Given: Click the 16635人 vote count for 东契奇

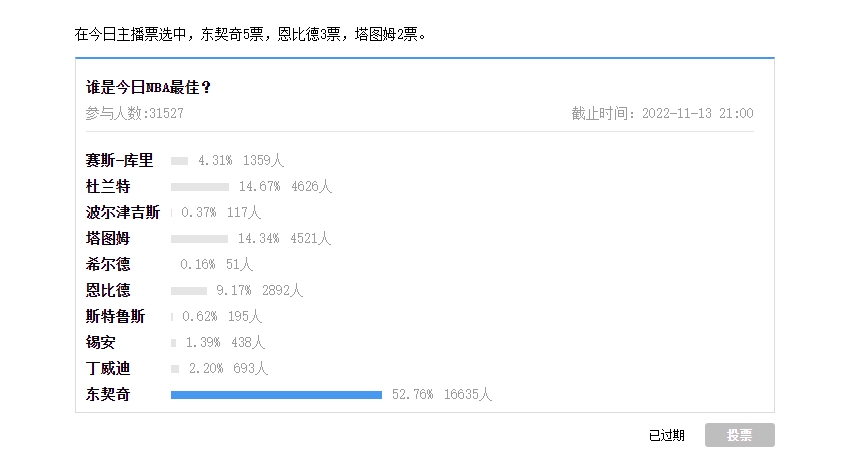Looking at the screenshot, I should [x=468, y=394].
